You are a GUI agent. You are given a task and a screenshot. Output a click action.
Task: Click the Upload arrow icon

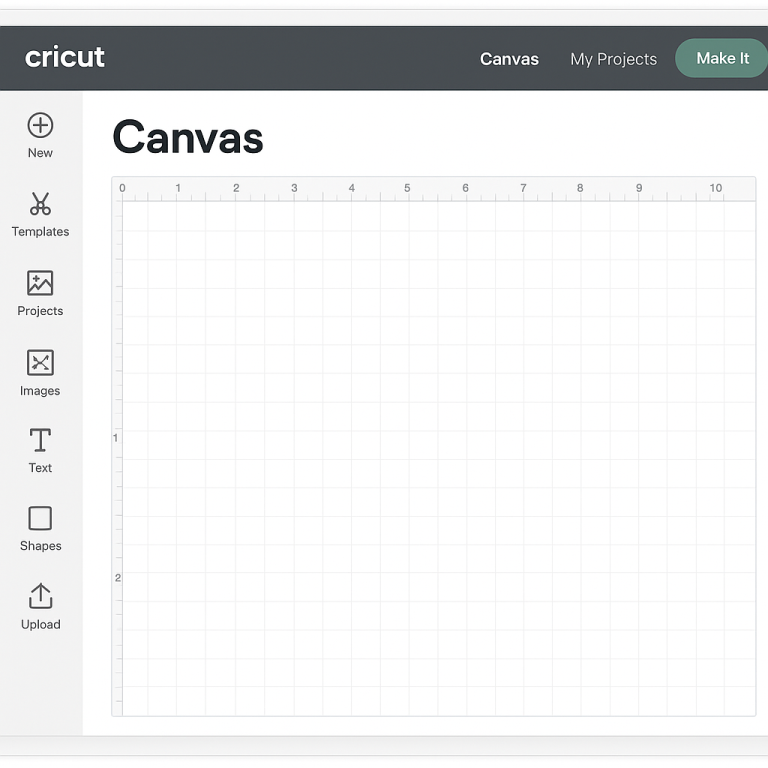tap(40, 596)
